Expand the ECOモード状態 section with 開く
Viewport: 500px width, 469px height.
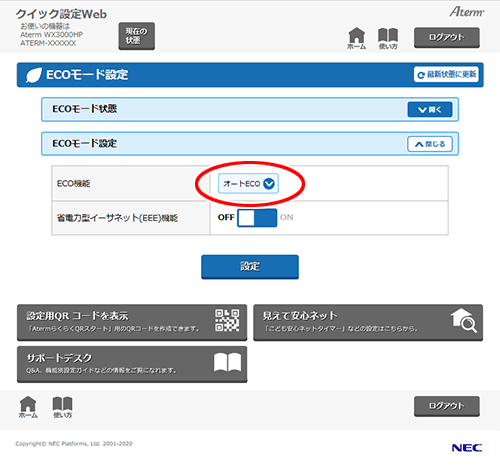(x=430, y=110)
